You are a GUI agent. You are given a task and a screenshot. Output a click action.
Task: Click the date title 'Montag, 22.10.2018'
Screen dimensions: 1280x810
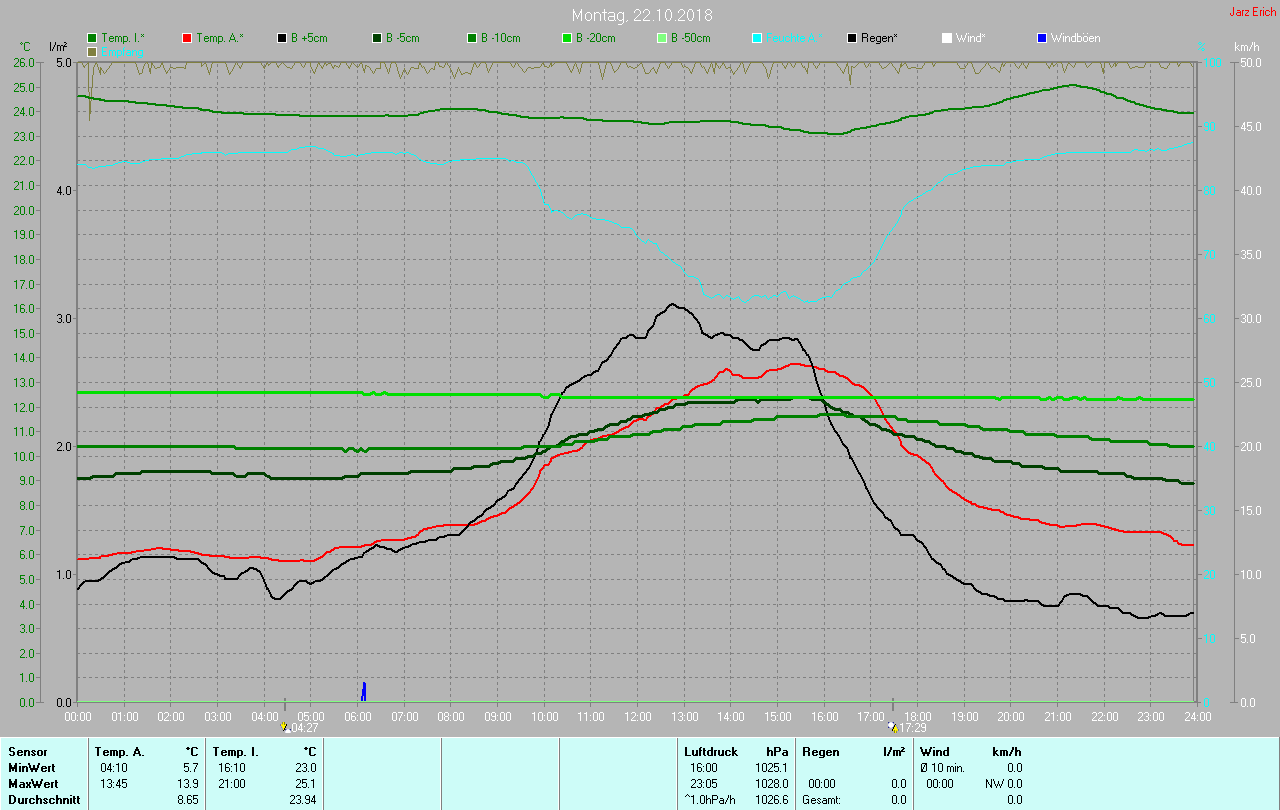[642, 15]
